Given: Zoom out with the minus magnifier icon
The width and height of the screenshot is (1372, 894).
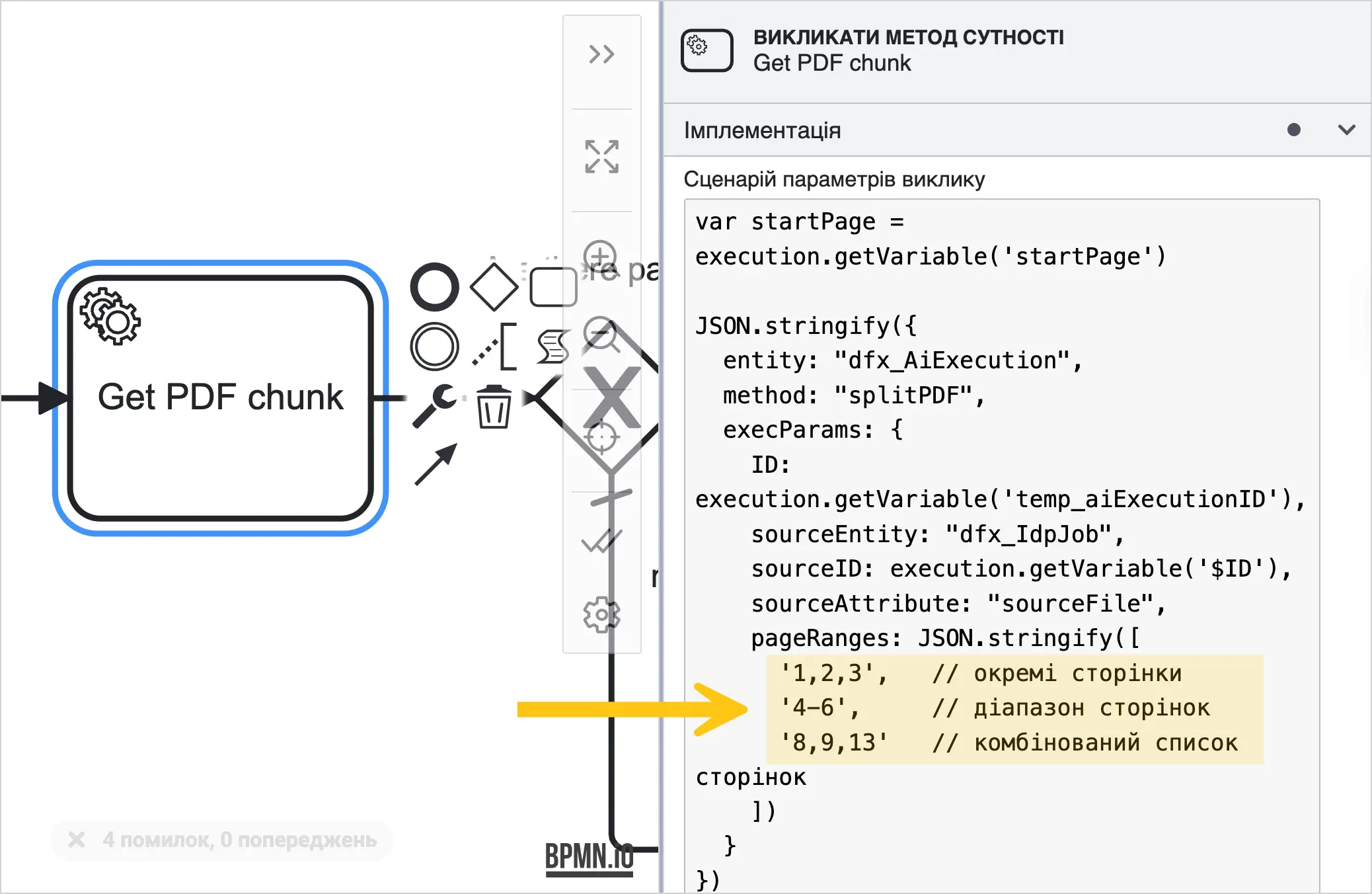Looking at the screenshot, I should tap(601, 334).
